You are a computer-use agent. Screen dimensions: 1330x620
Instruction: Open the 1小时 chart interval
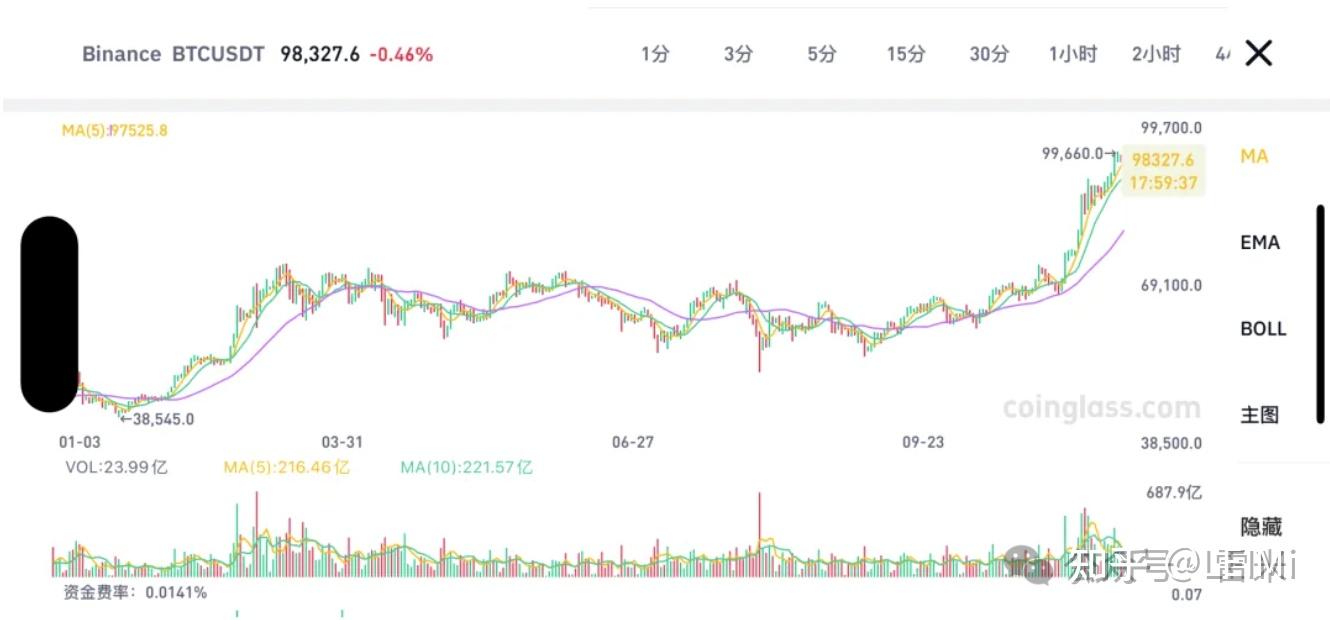[1073, 54]
